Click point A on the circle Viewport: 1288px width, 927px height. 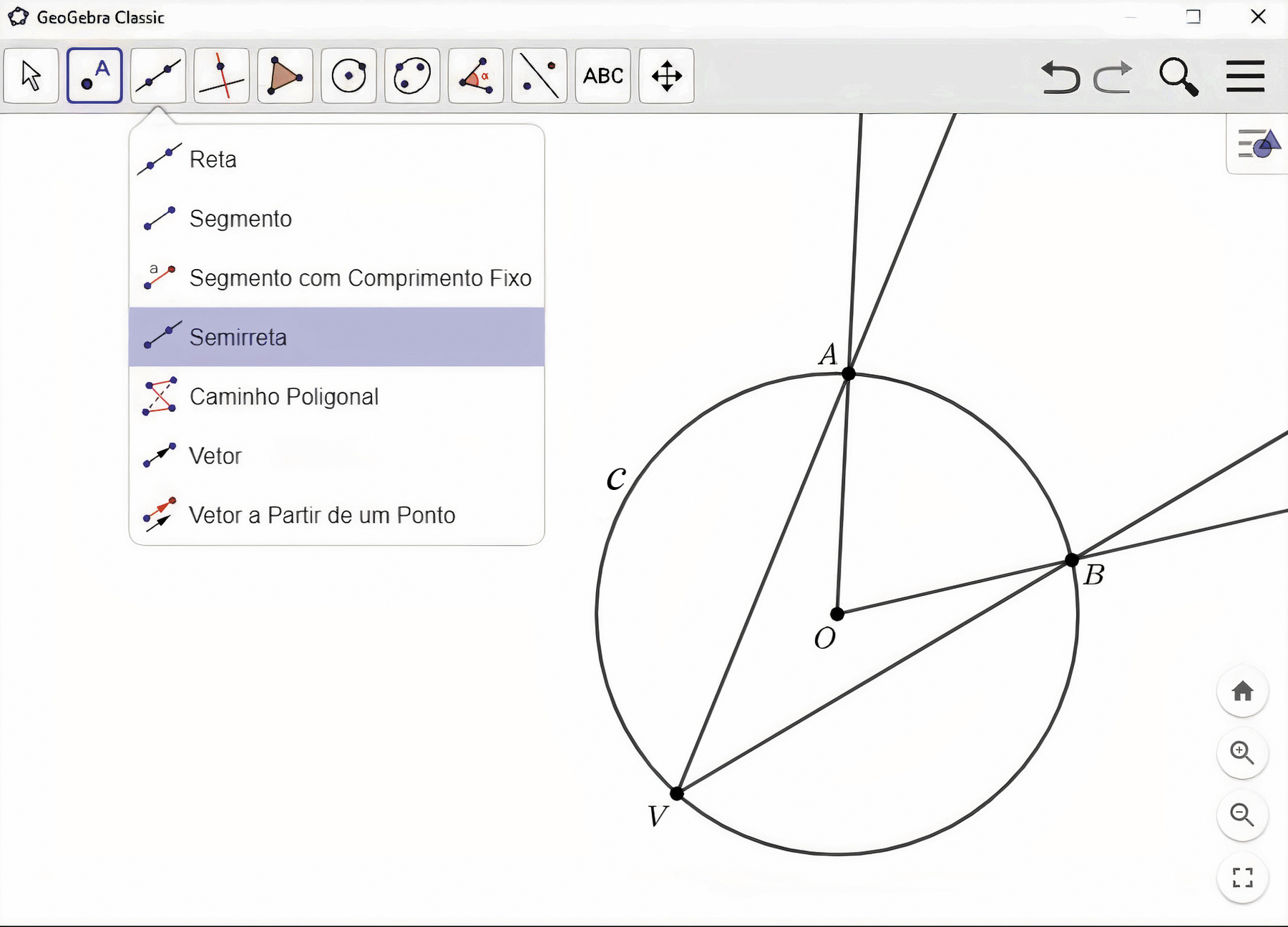tap(849, 373)
